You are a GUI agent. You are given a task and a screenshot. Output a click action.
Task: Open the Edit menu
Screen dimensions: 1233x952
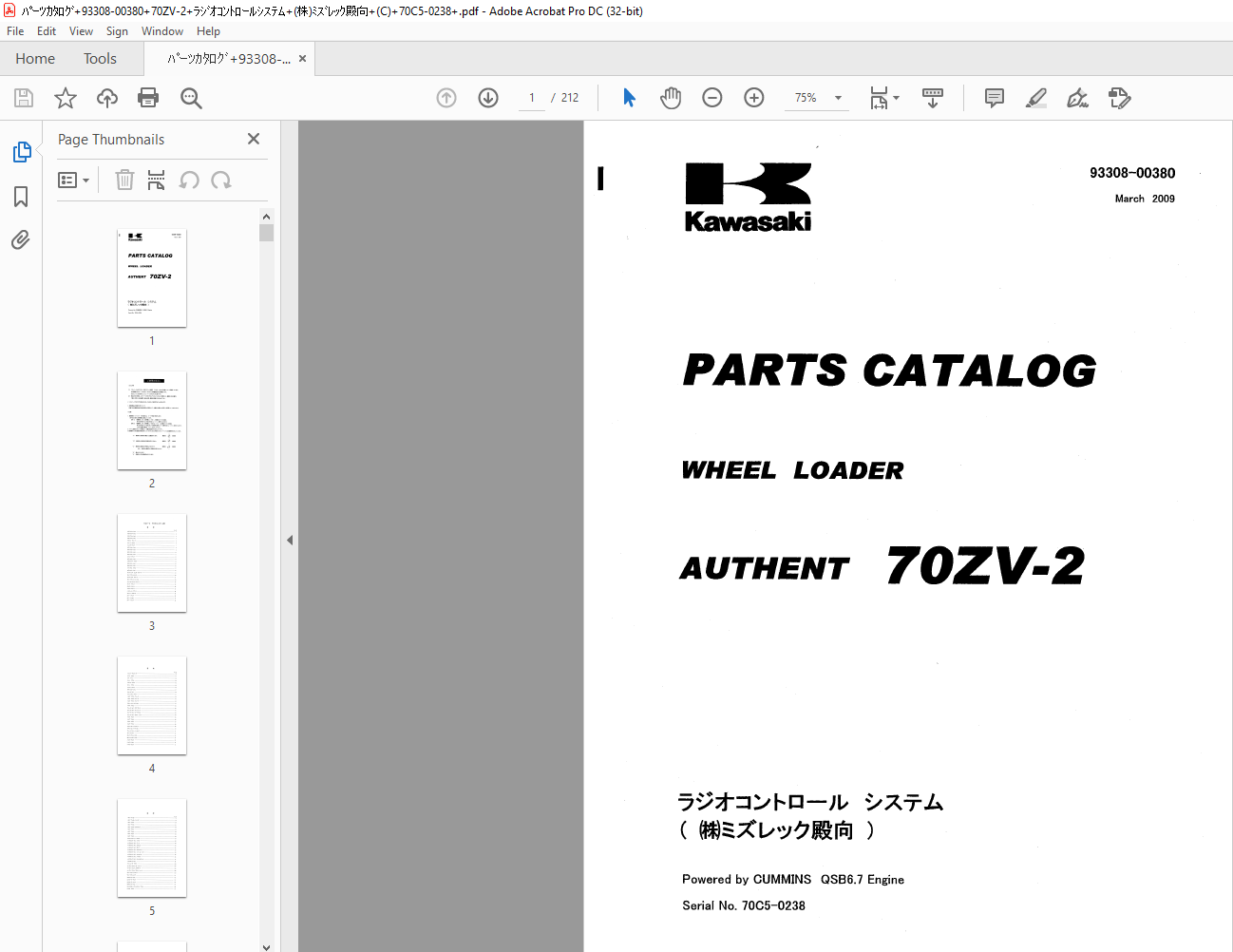coord(47,31)
